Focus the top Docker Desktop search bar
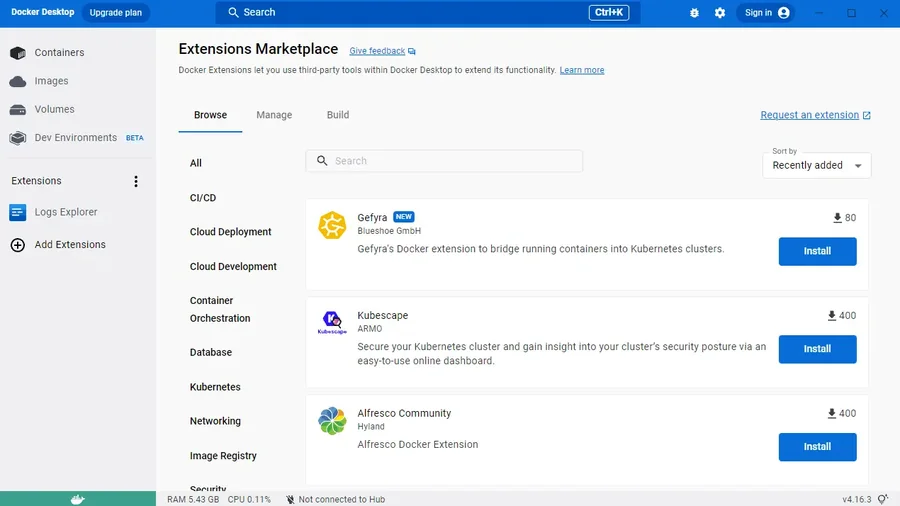This screenshot has width=900, height=506. 428,13
